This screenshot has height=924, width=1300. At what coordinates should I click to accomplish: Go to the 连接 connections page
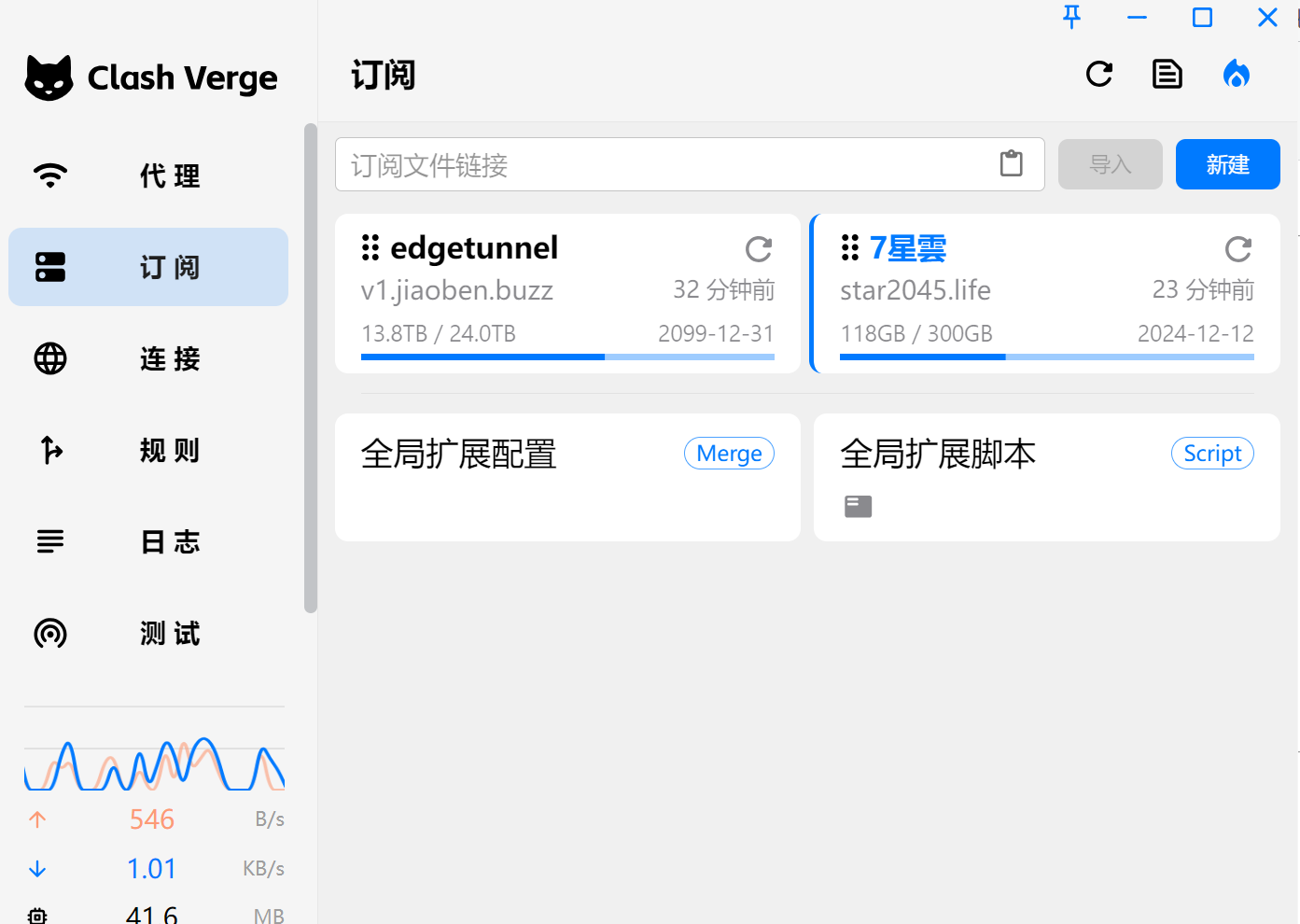tap(148, 358)
